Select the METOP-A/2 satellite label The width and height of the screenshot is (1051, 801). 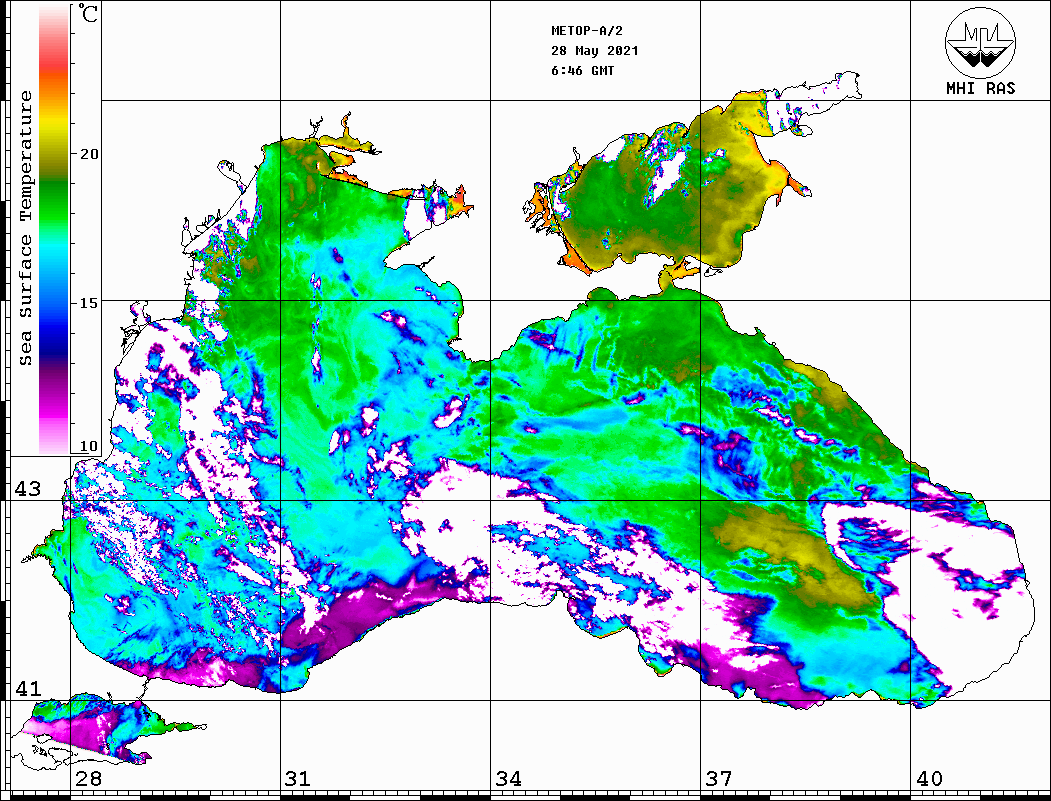(x=587, y=31)
